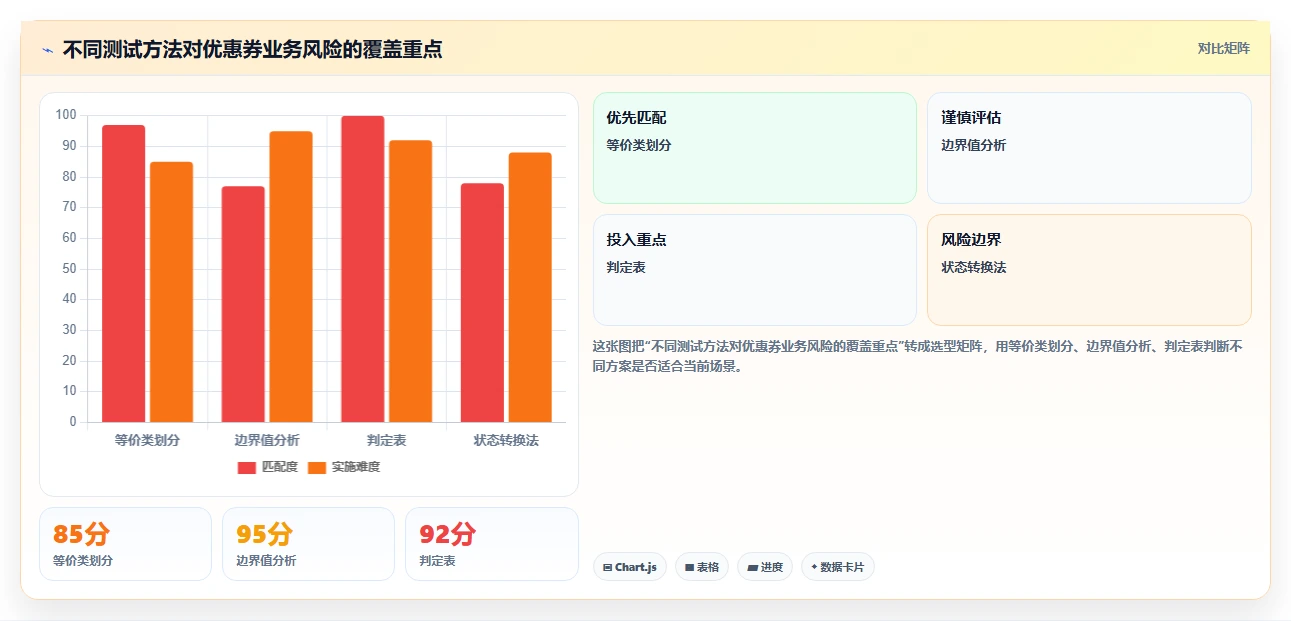
Task: Click the 85分 score card
Action: pyautogui.click(x=125, y=544)
